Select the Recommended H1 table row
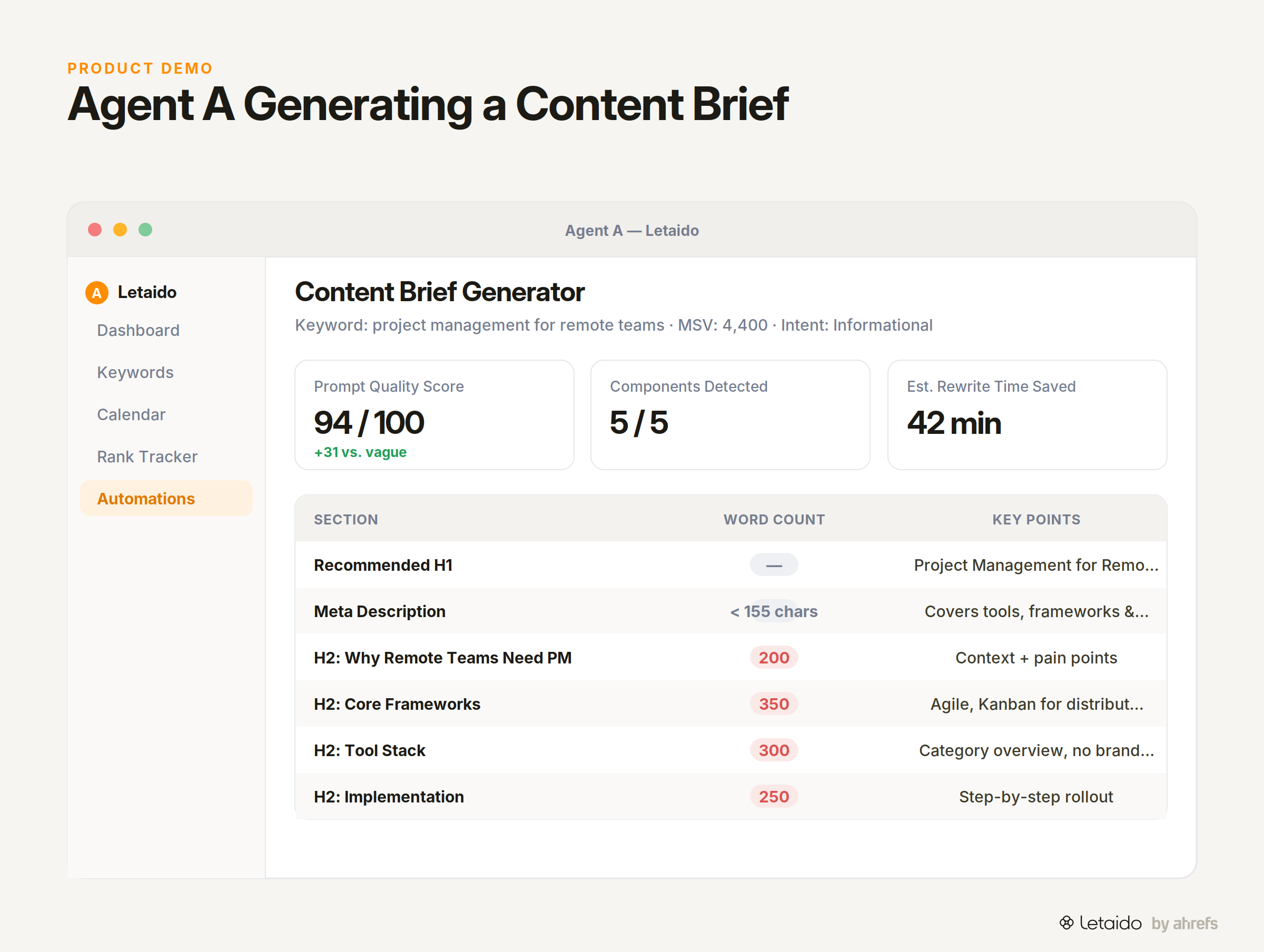The image size is (1264, 952). [x=731, y=564]
